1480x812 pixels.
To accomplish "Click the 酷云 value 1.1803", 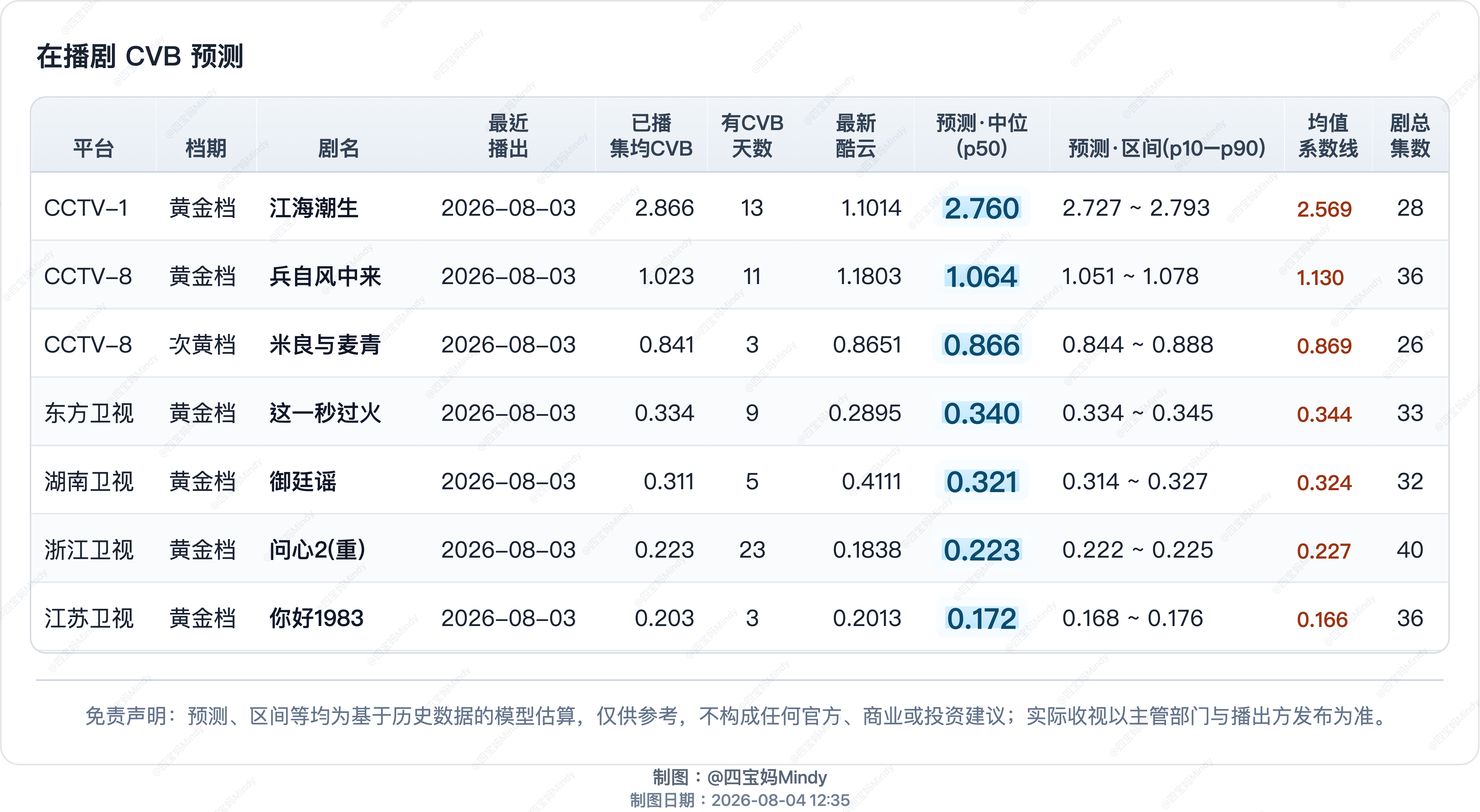I will 869,276.
